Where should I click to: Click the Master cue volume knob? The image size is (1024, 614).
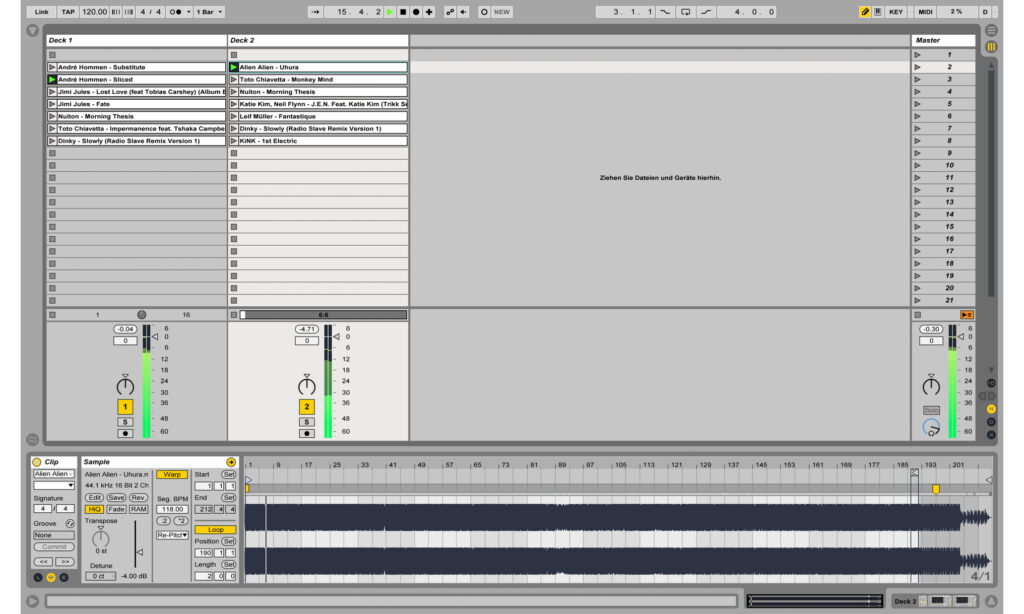pyautogui.click(x=931, y=428)
